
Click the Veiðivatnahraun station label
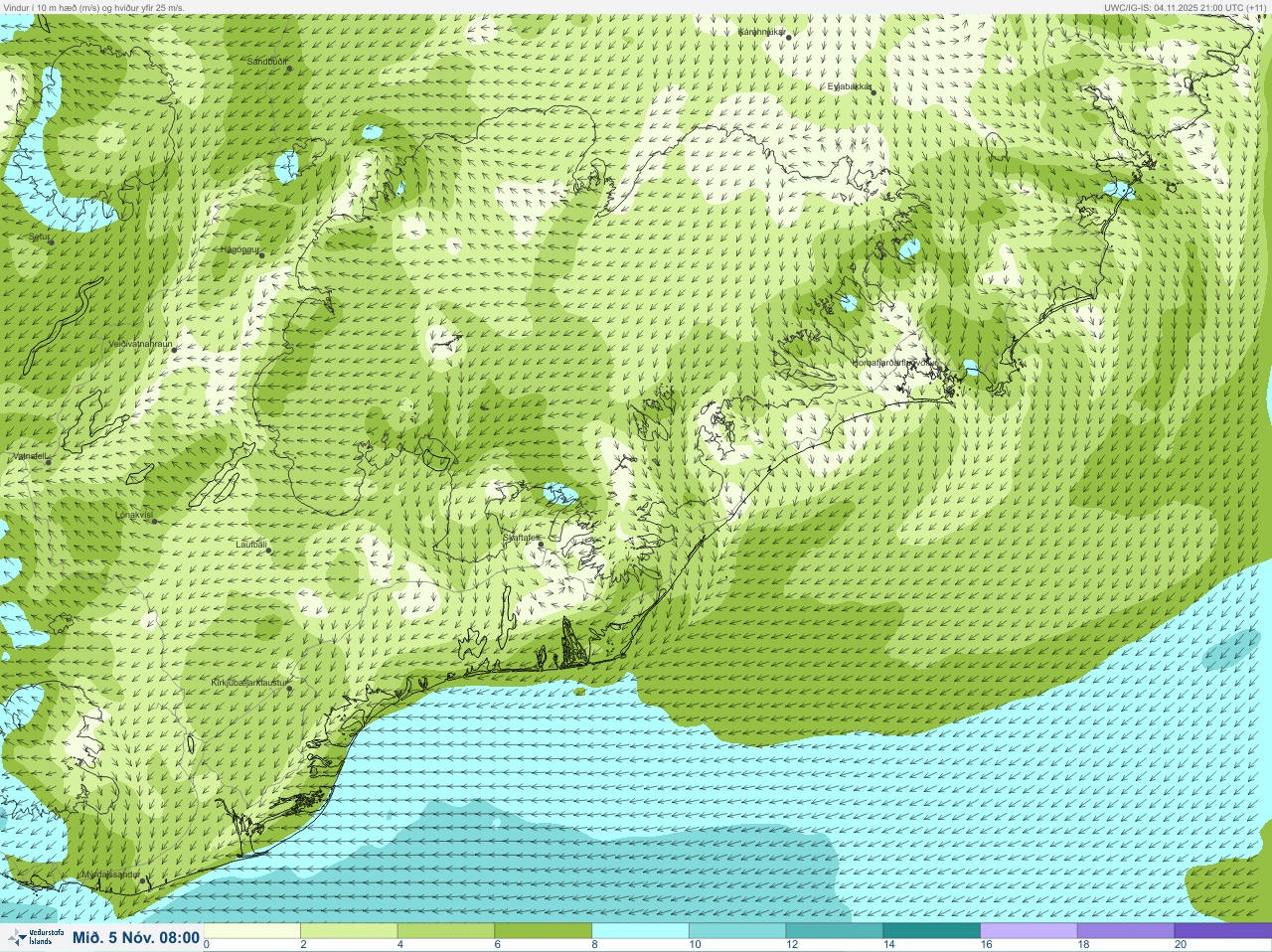pyautogui.click(x=140, y=343)
